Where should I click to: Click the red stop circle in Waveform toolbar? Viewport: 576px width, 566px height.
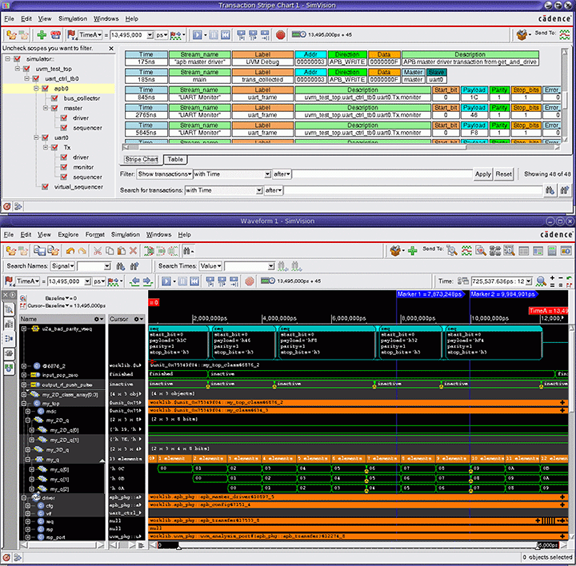click(249, 281)
